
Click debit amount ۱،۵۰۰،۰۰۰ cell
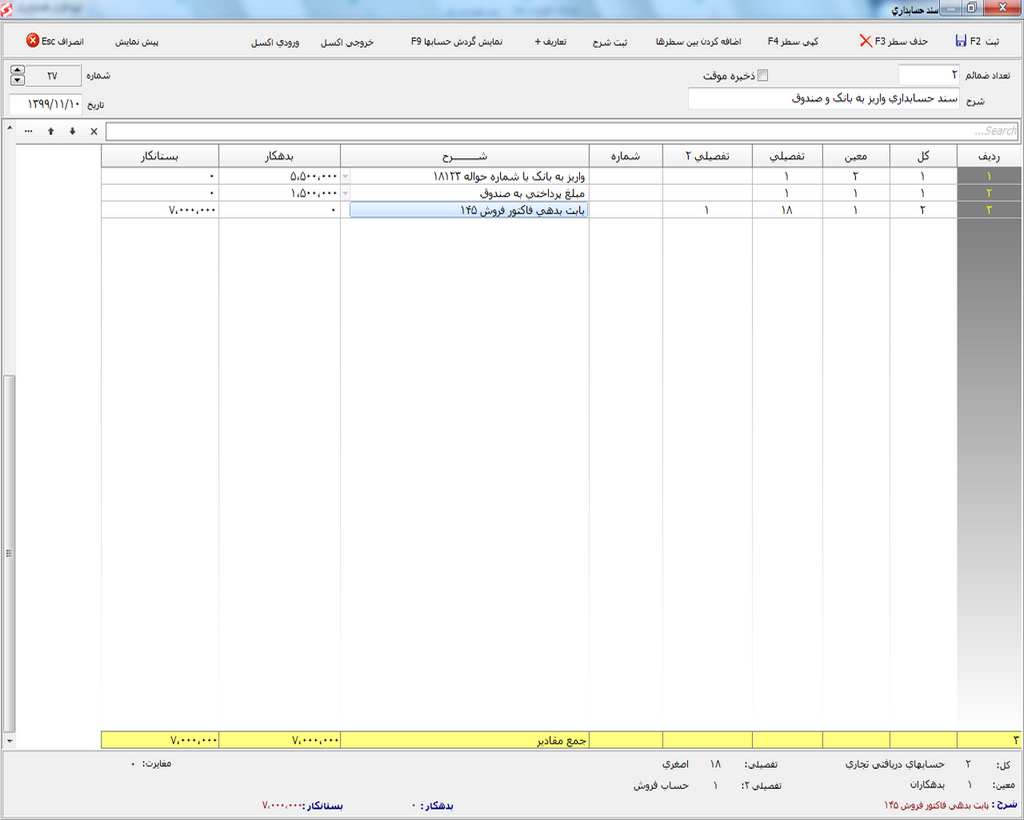pyautogui.click(x=280, y=193)
